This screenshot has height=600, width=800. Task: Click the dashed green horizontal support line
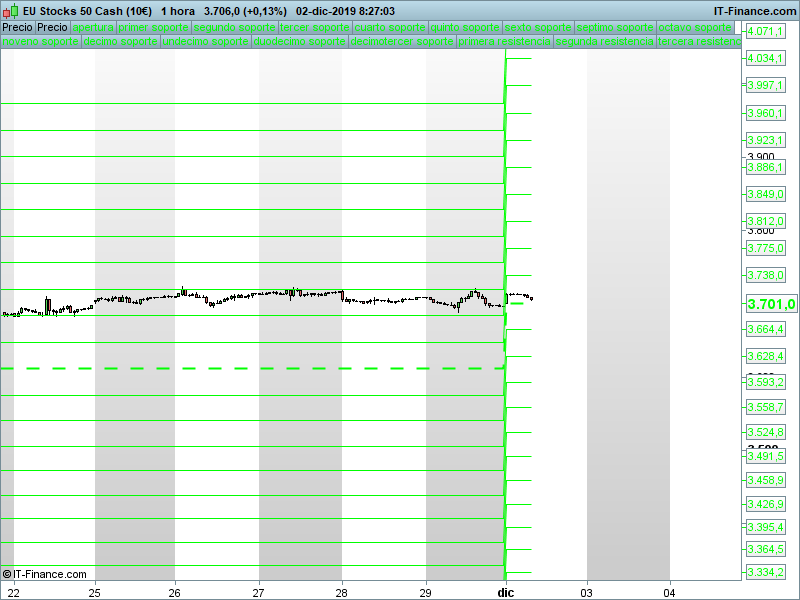point(250,369)
